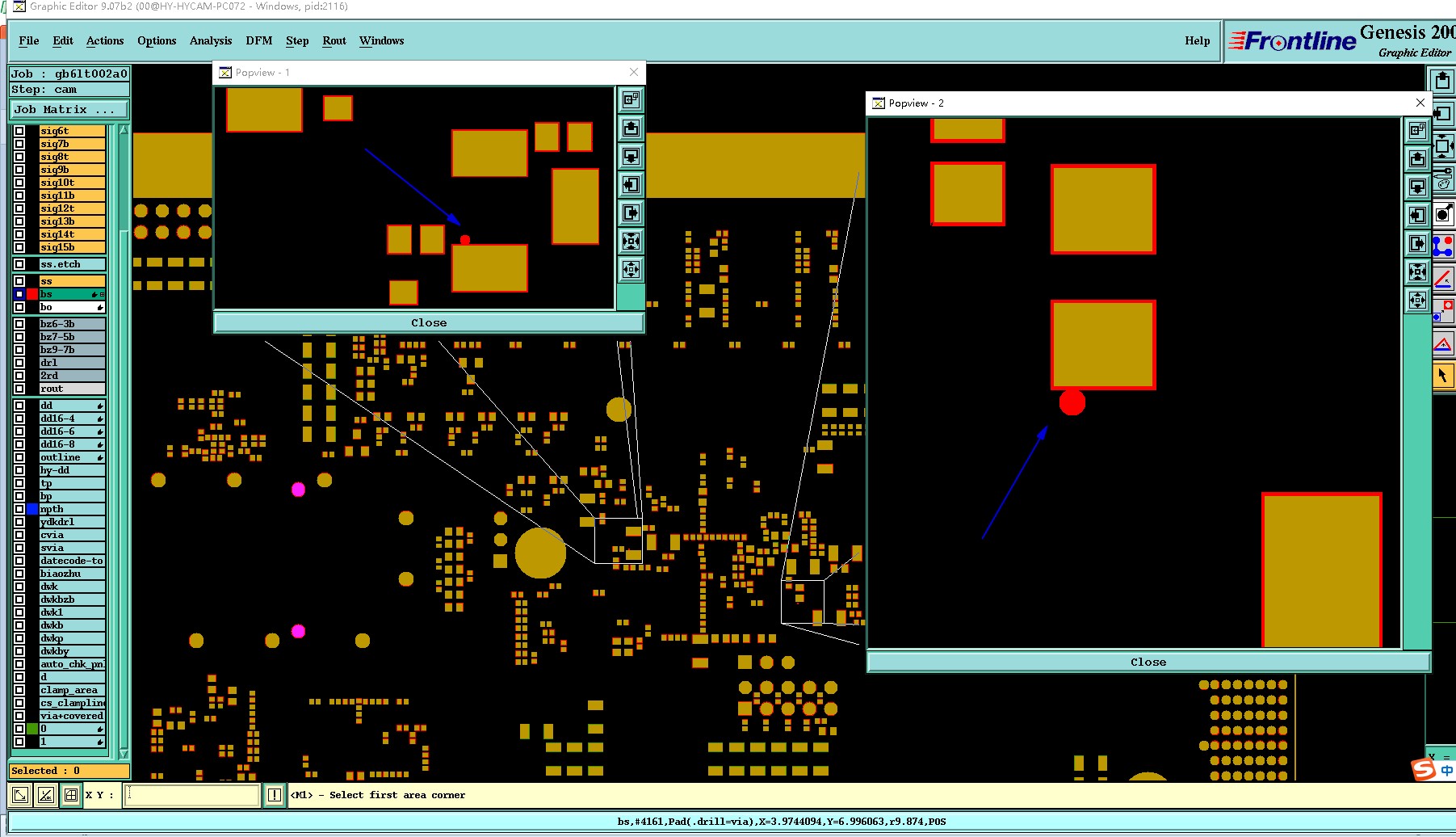Select the rout layer name
The image size is (1456, 837).
point(73,389)
